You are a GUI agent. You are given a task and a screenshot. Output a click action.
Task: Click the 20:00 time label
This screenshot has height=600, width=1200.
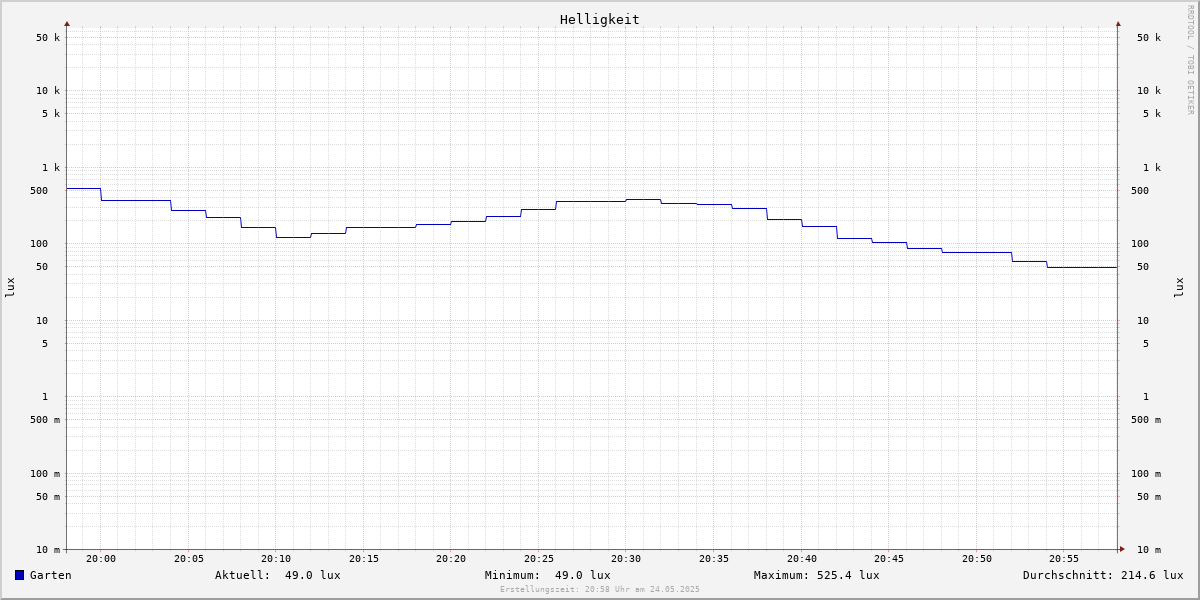pyautogui.click(x=101, y=559)
